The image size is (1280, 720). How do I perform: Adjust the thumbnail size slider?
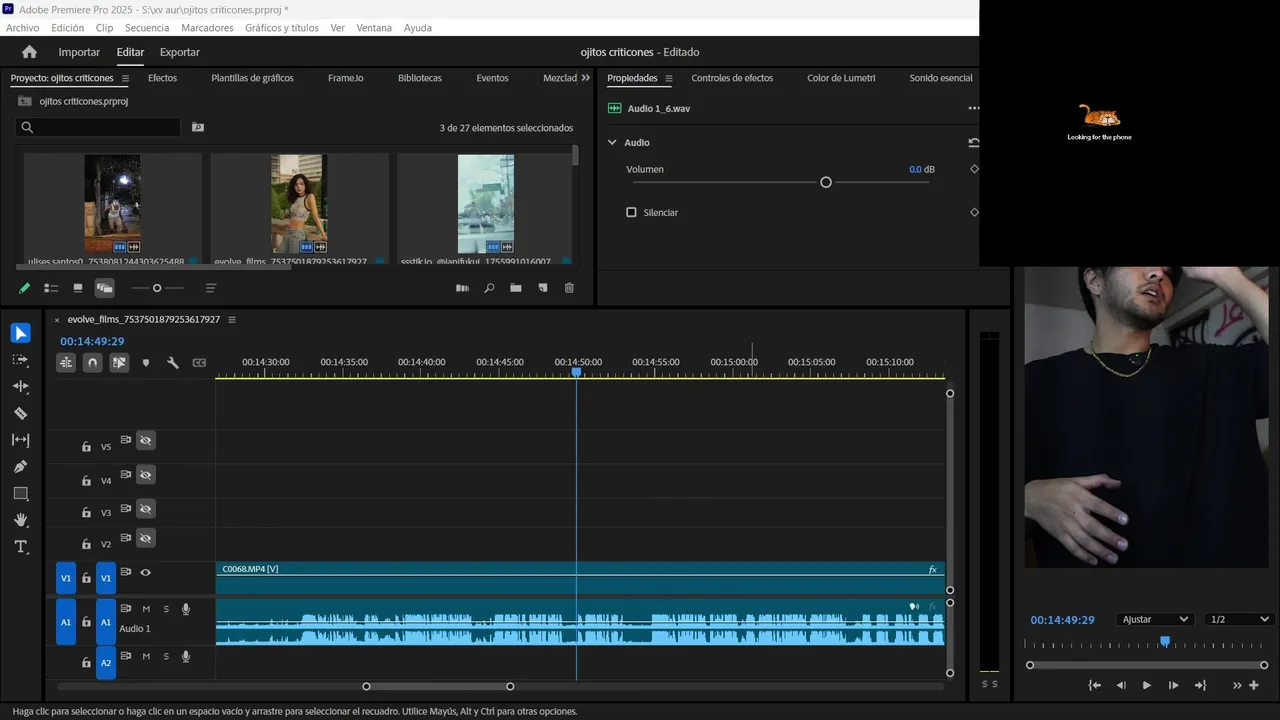tap(157, 288)
